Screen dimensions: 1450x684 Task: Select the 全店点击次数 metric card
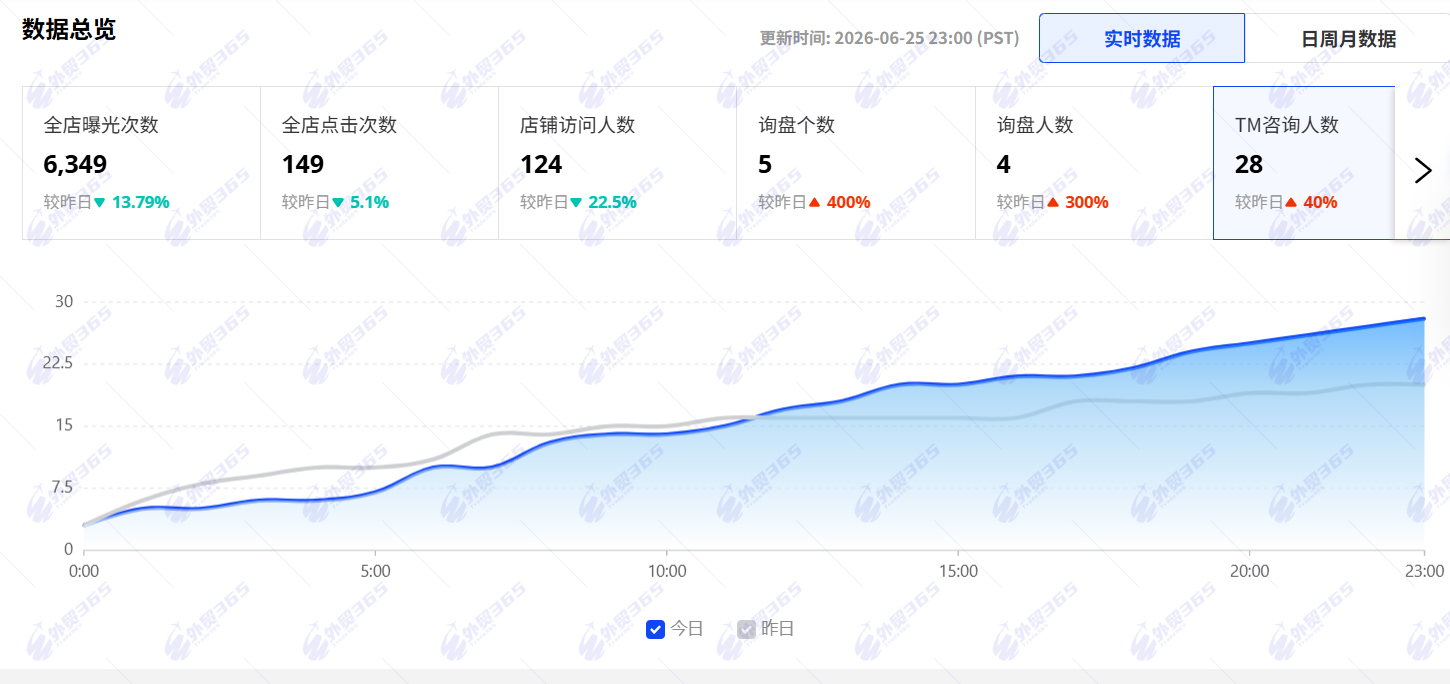379,163
